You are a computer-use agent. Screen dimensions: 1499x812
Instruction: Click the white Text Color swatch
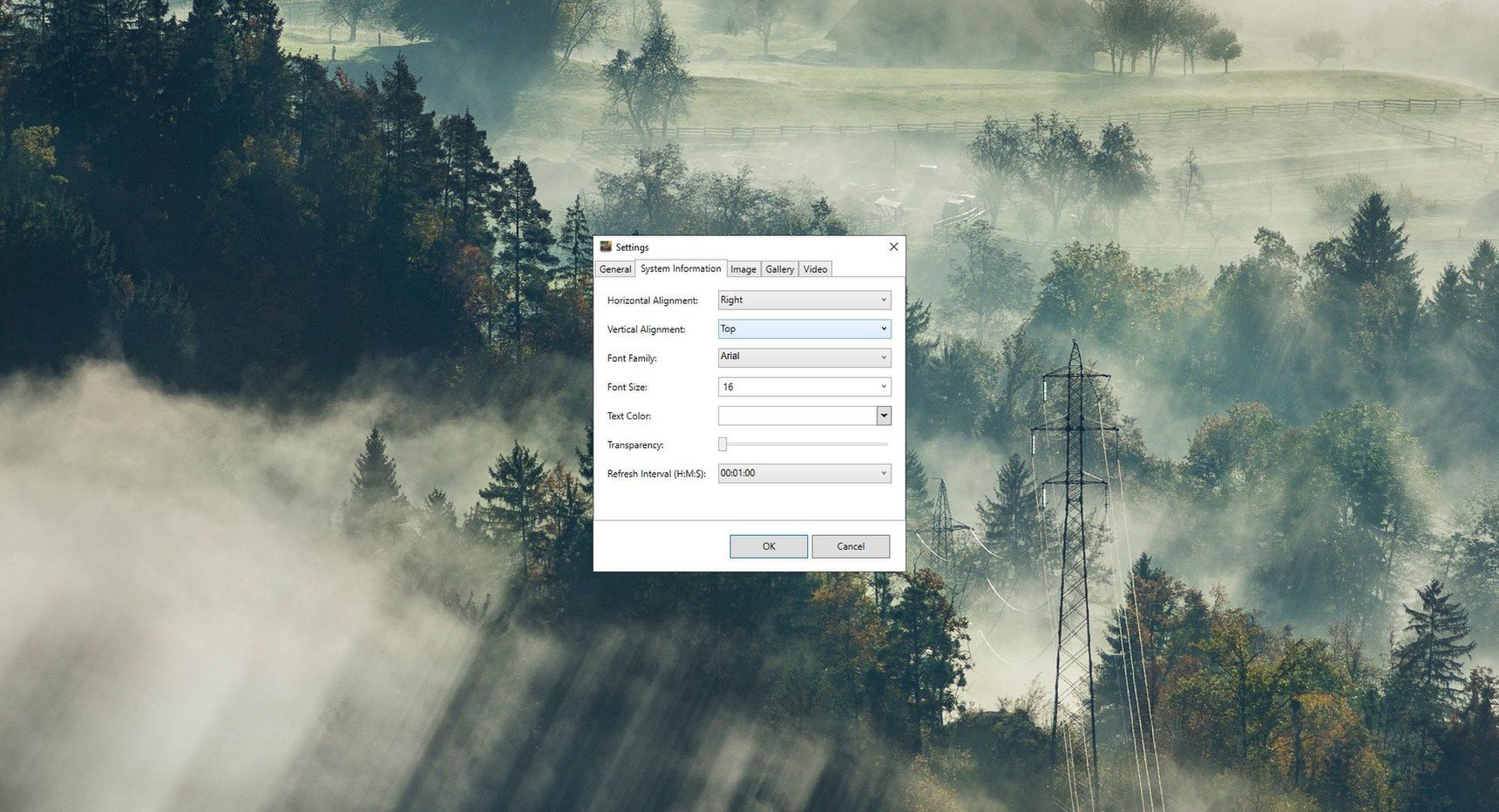[797, 416]
